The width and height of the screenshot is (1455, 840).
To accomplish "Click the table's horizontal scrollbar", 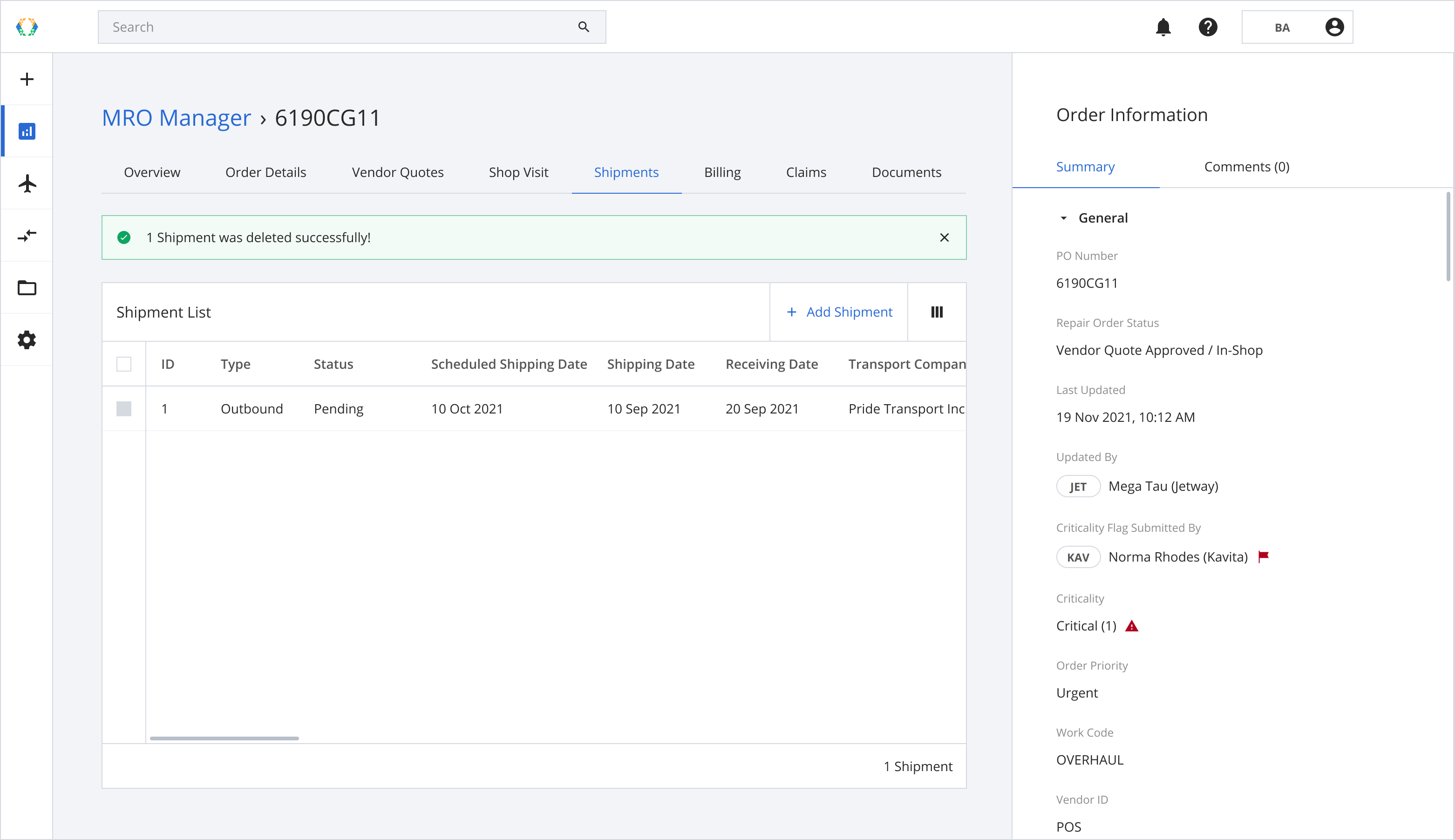I will point(224,738).
